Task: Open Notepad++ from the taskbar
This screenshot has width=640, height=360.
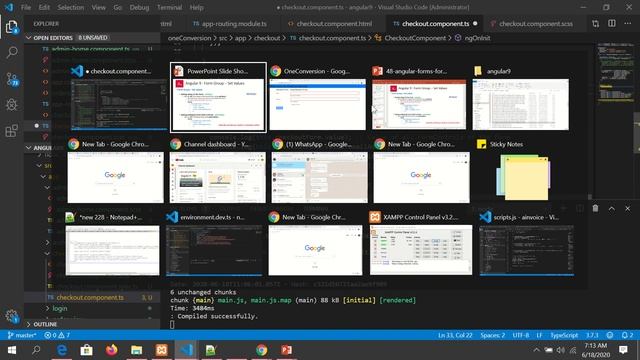Action: tap(211, 350)
